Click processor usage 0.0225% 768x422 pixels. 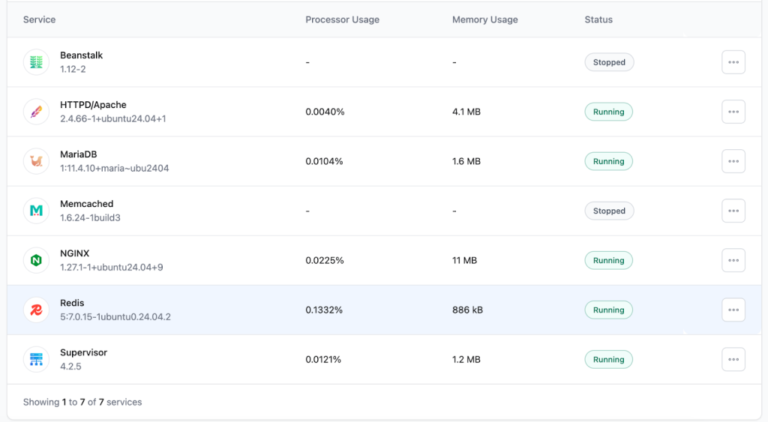click(325, 260)
